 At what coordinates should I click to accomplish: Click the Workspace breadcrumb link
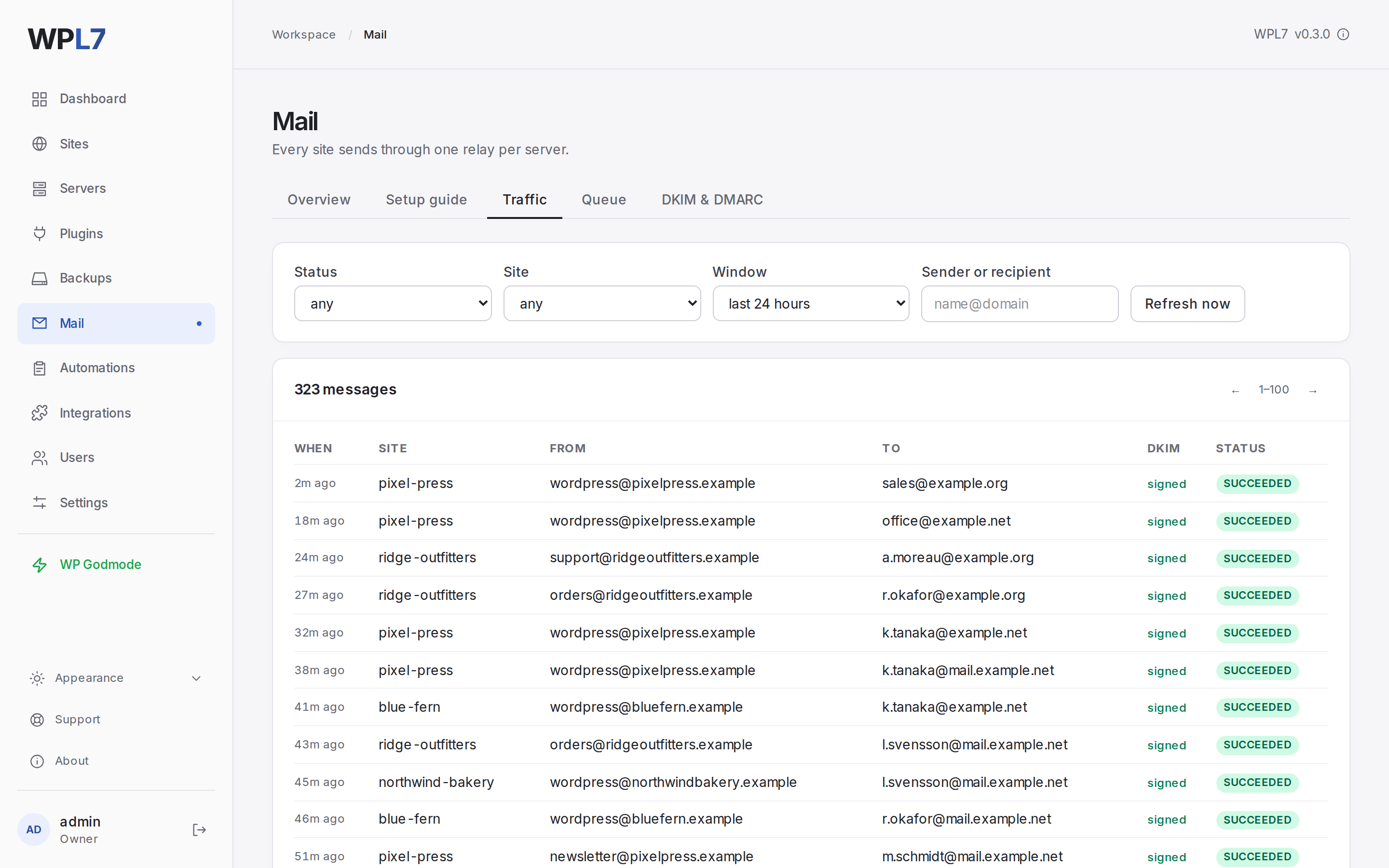click(x=304, y=34)
